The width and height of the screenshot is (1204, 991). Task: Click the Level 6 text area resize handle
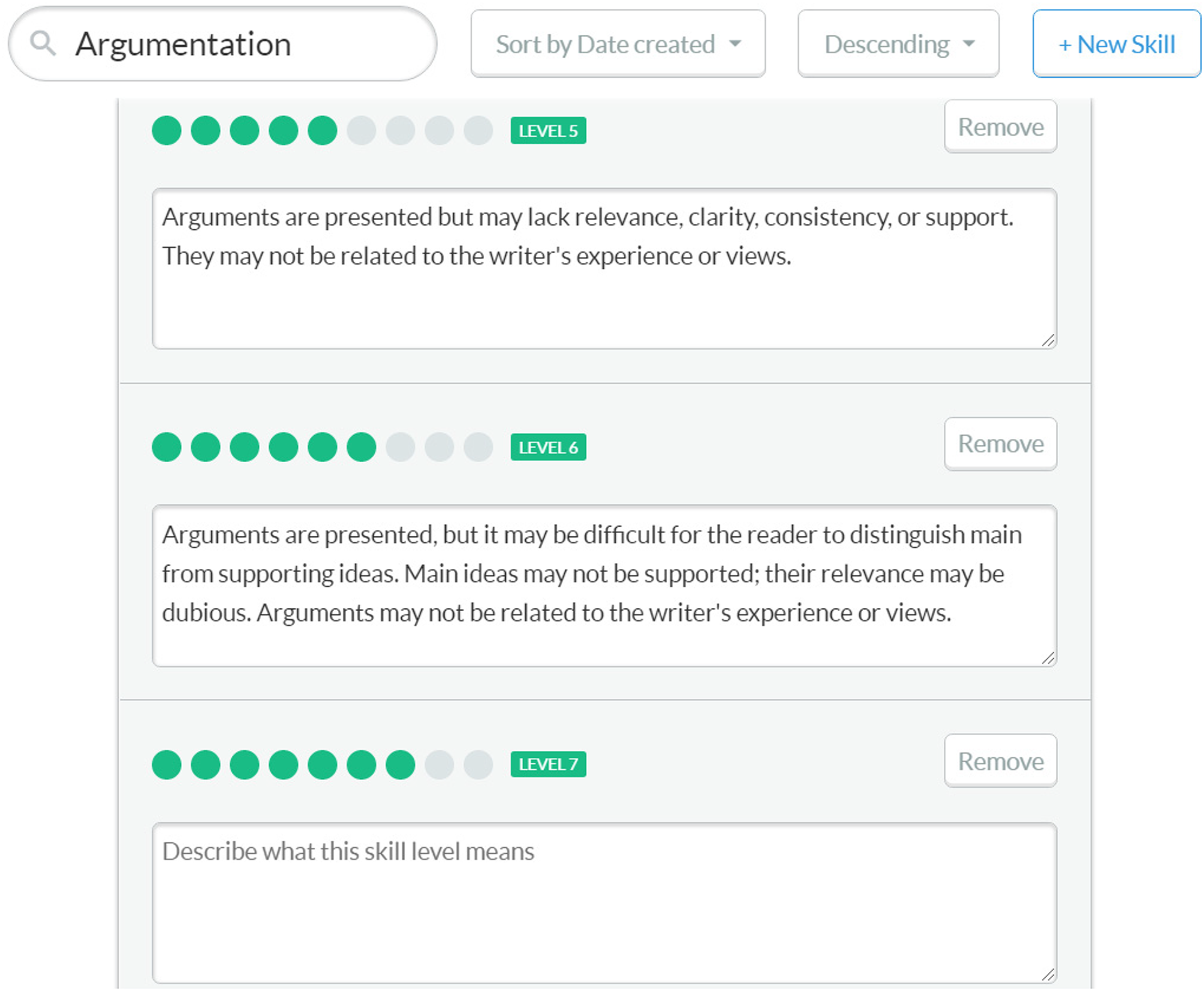click(x=1048, y=658)
